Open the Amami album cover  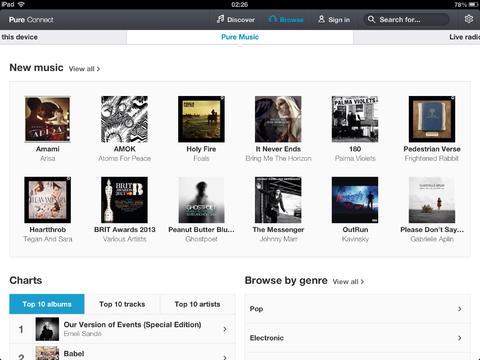(x=48, y=119)
